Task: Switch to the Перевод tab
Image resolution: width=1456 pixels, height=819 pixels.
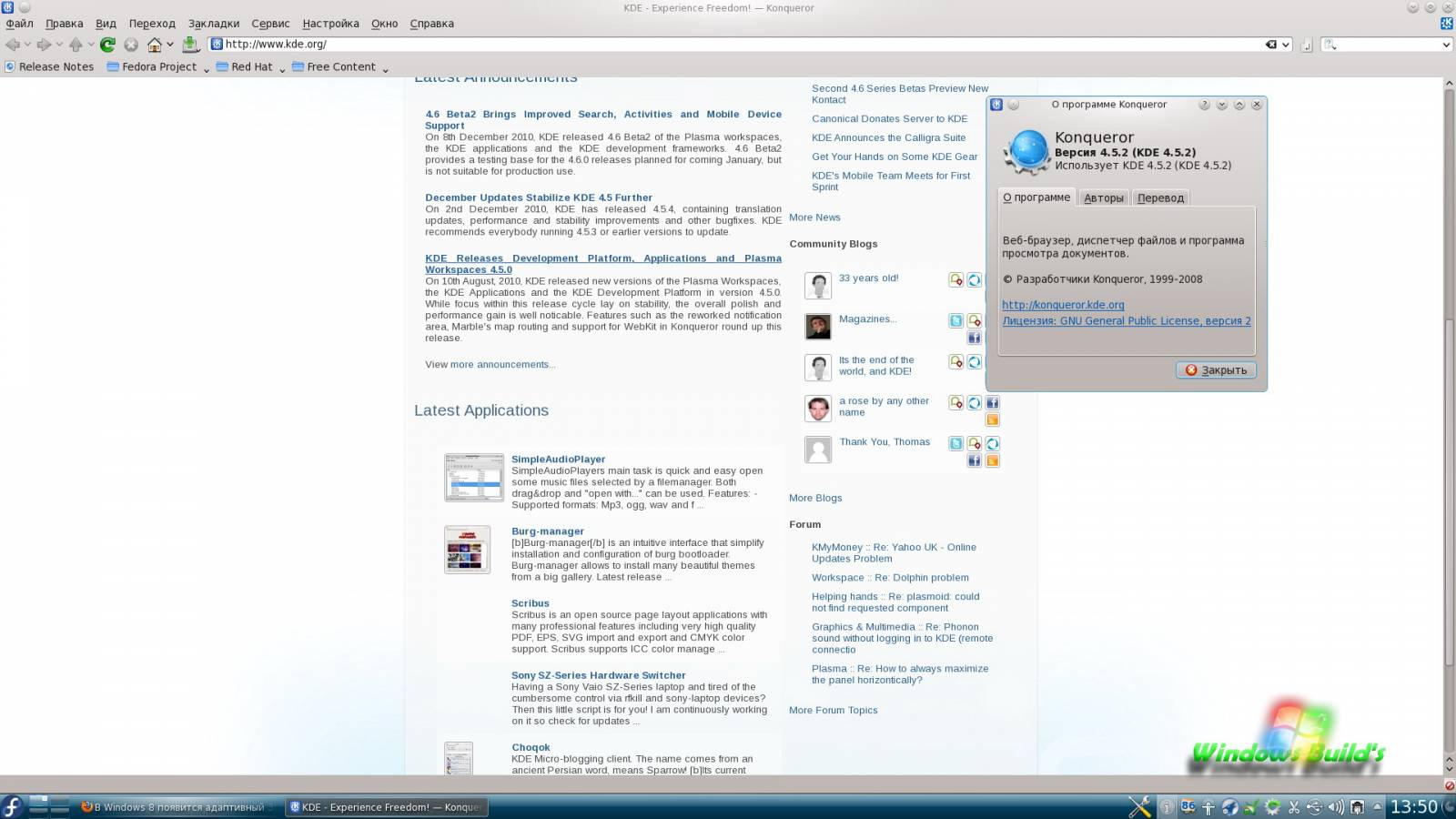Action: point(1161,197)
